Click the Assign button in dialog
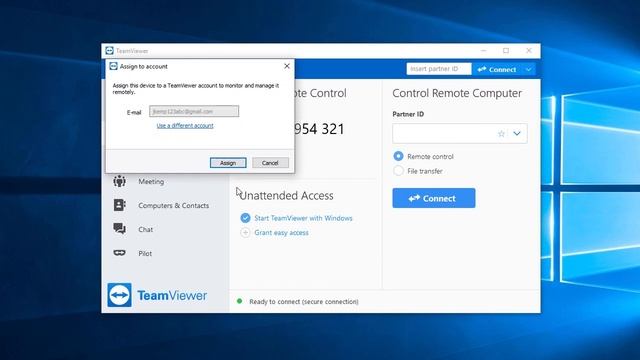 pyautogui.click(x=228, y=163)
